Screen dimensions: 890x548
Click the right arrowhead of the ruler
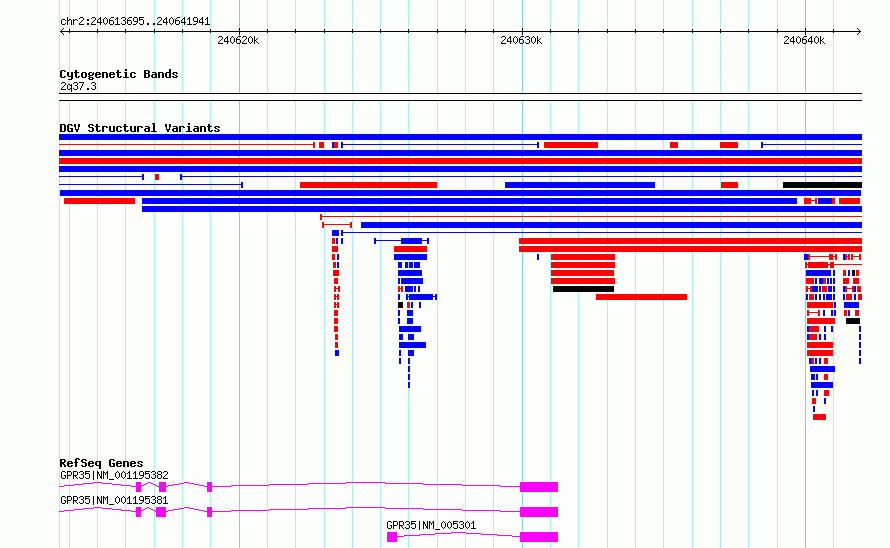pos(859,32)
